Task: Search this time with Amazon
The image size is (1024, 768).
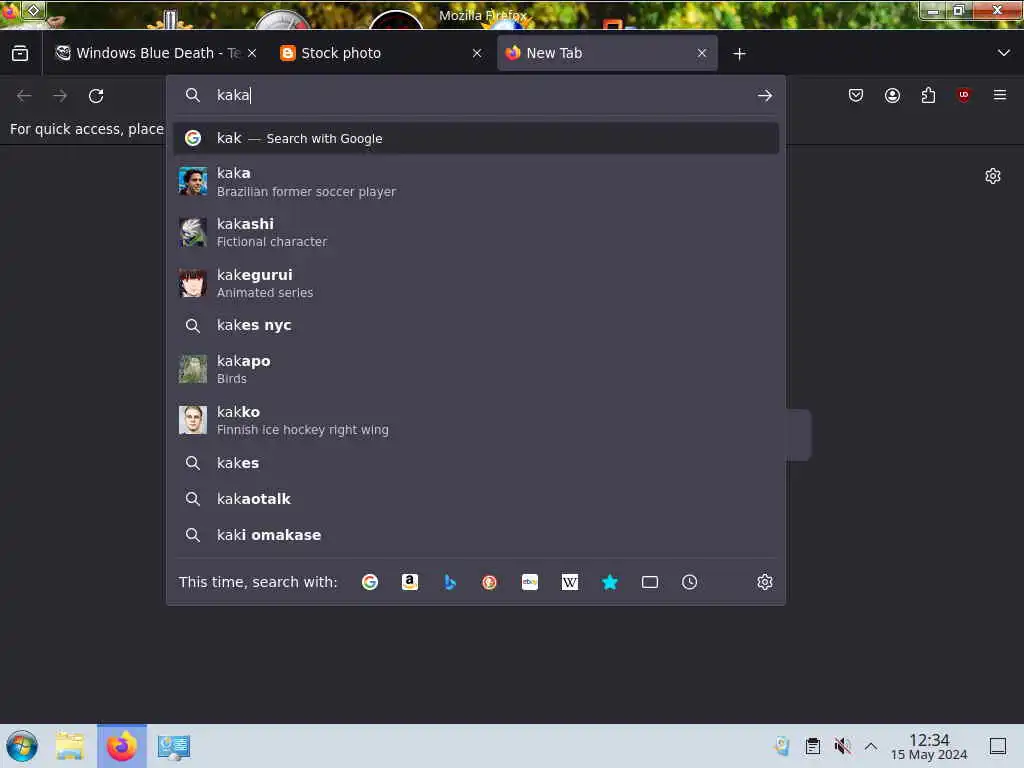Action: (409, 582)
